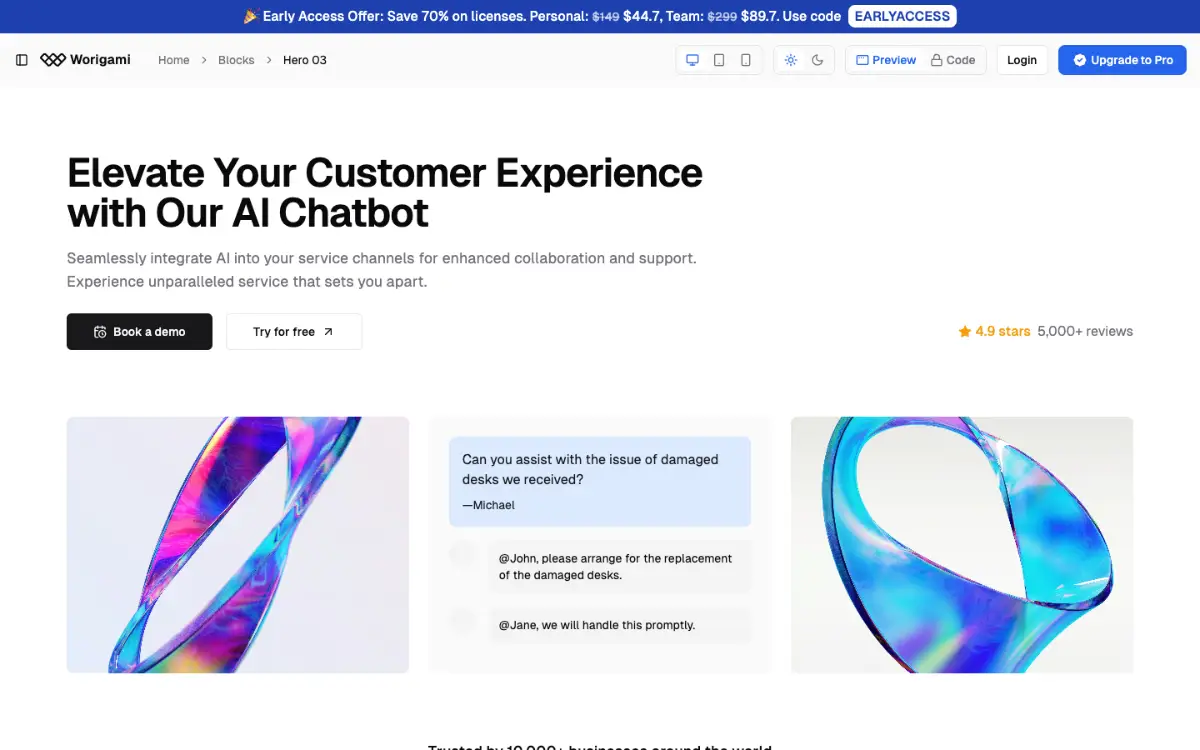Image resolution: width=1200 pixels, height=750 pixels.
Task: Open the locked Code tab
Action: (953, 60)
